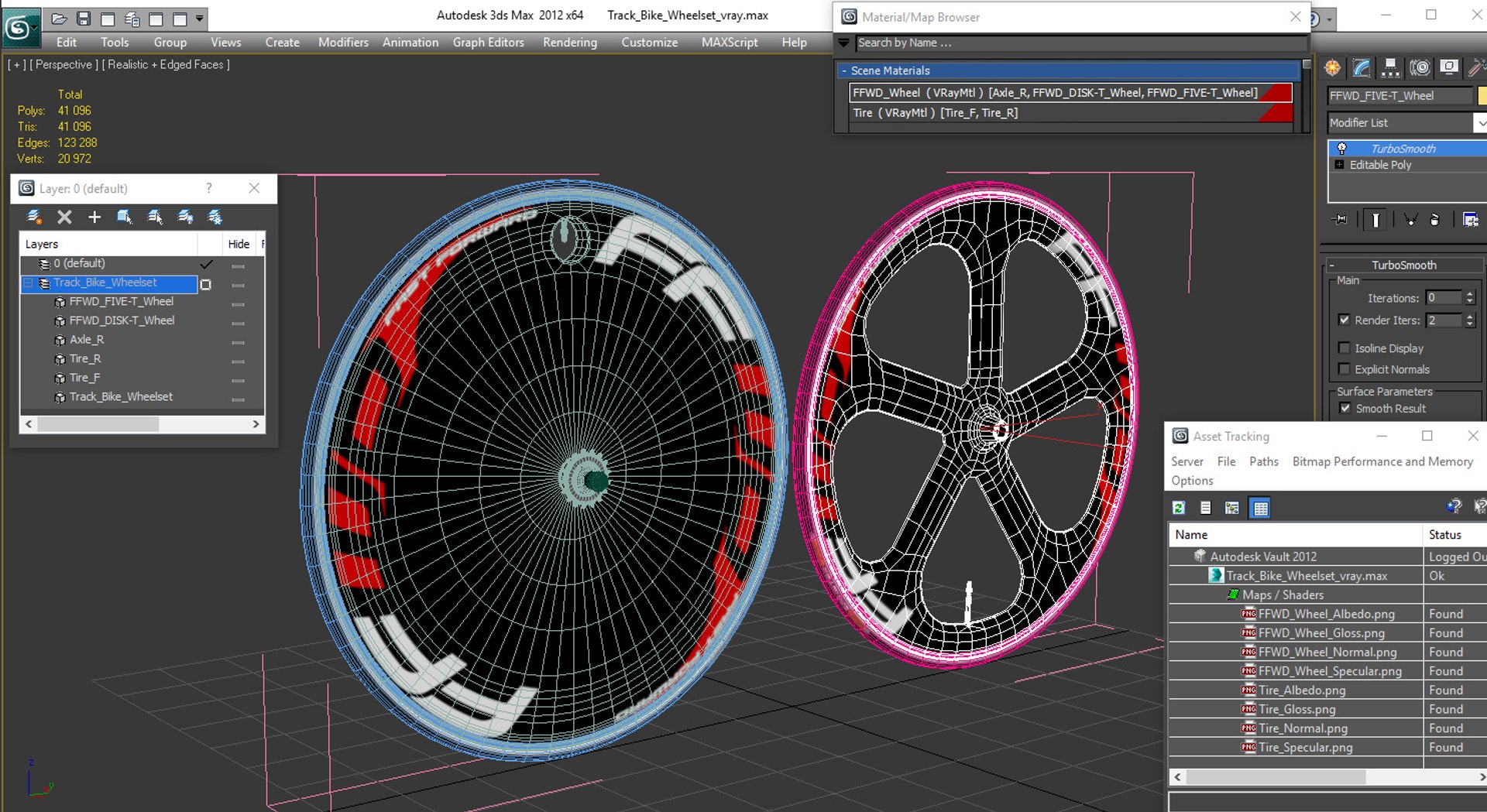Click Select Highlighted Objects and Layers icon

pos(125,218)
